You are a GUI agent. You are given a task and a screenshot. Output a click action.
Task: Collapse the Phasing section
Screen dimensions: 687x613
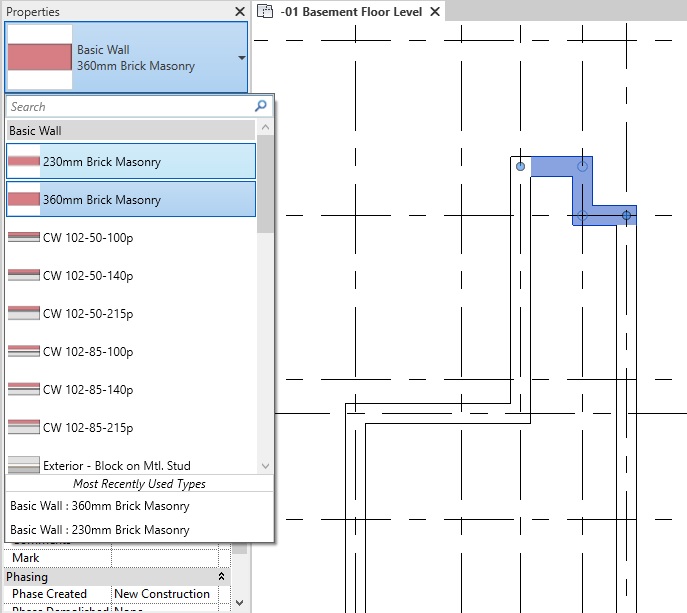(x=220, y=577)
